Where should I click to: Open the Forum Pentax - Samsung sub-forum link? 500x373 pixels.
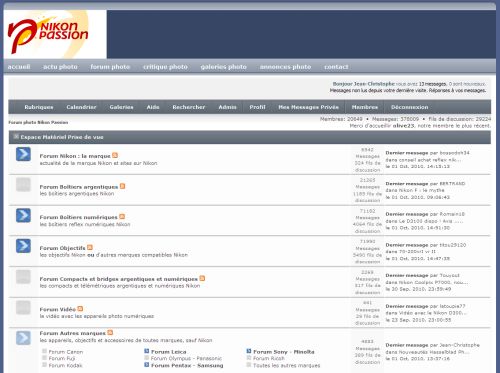point(187,365)
